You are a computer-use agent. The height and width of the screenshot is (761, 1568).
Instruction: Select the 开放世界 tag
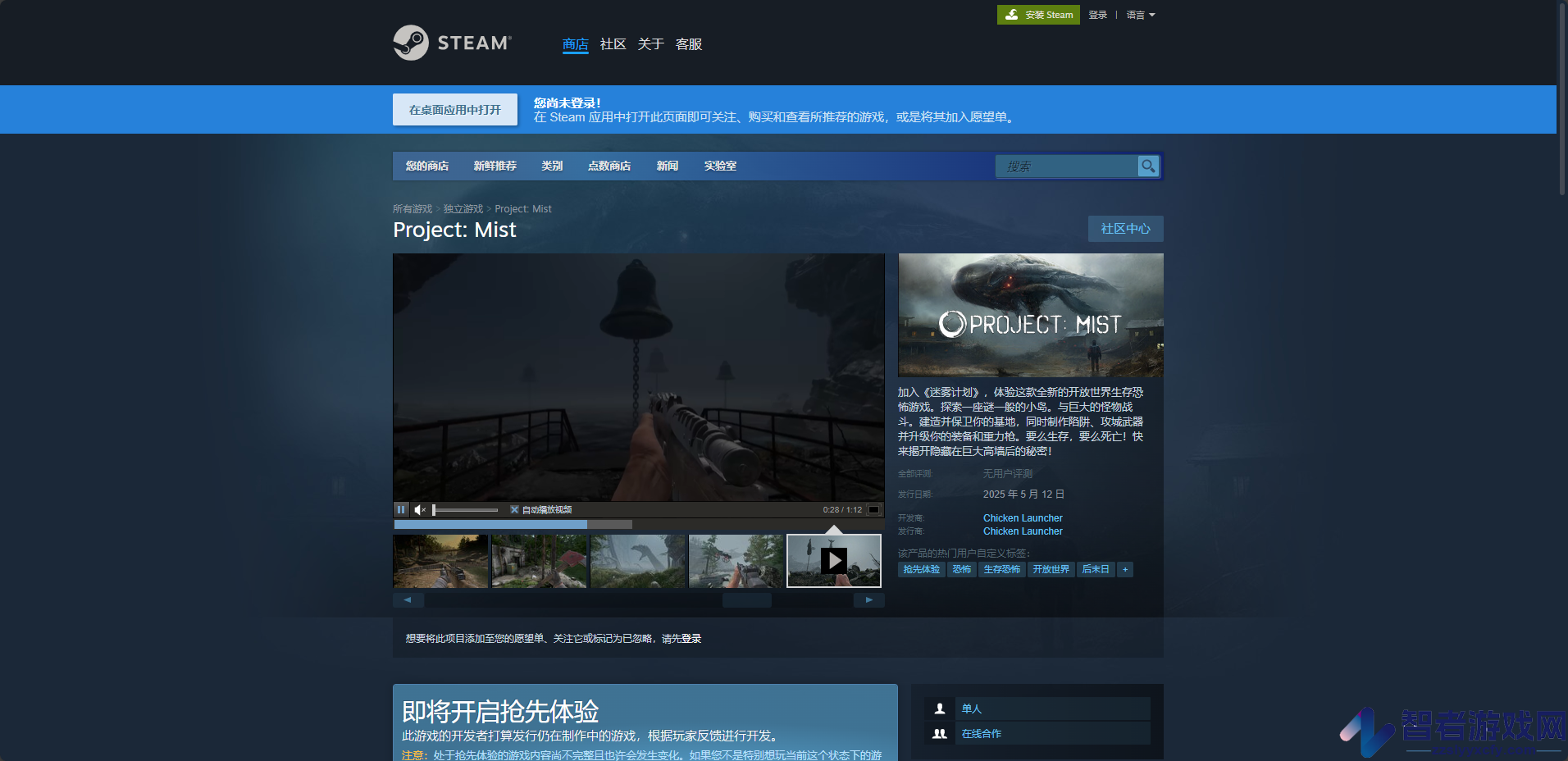point(1051,569)
